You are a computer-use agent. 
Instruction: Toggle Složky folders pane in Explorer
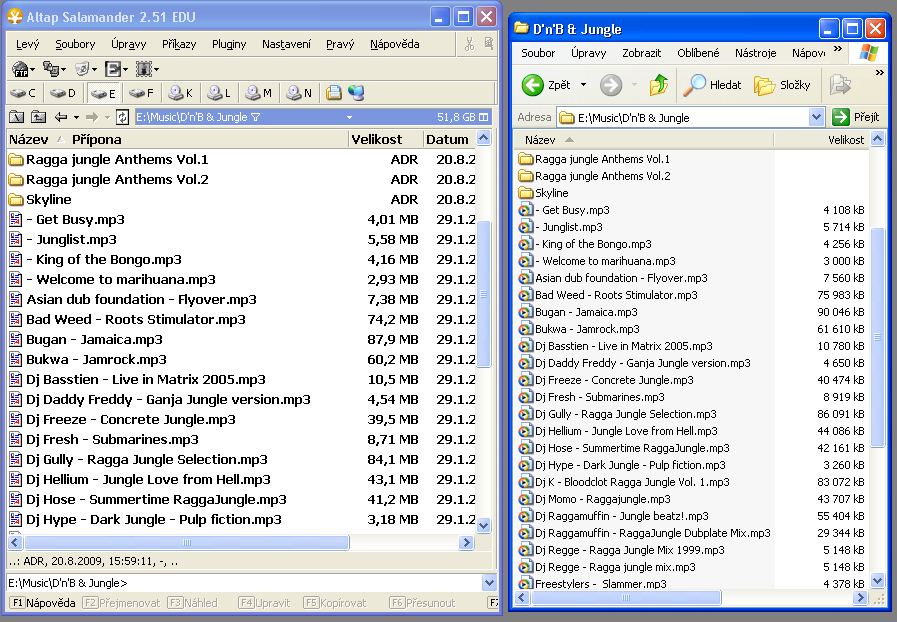click(782, 85)
